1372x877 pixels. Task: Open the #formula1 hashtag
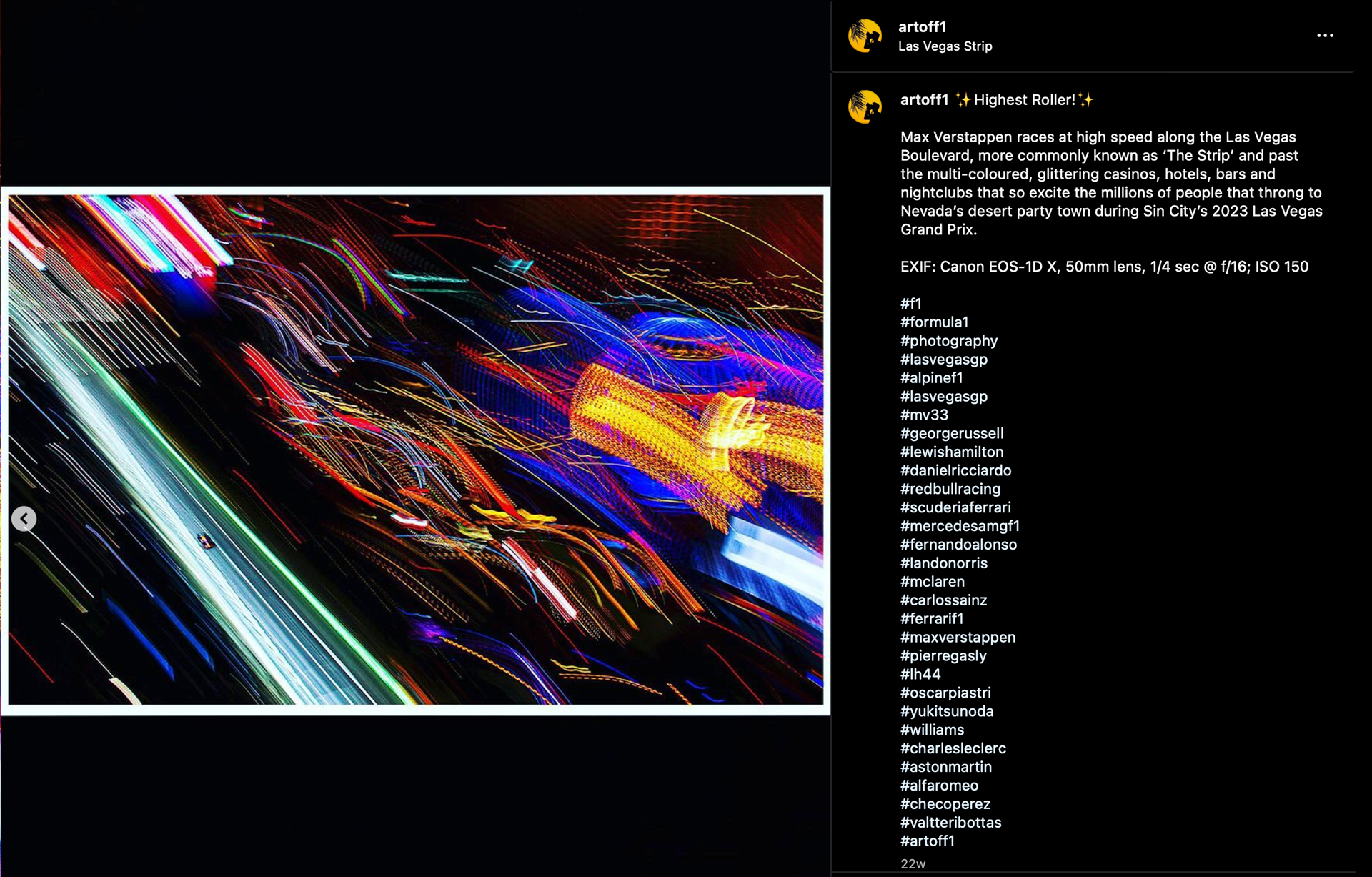point(934,322)
